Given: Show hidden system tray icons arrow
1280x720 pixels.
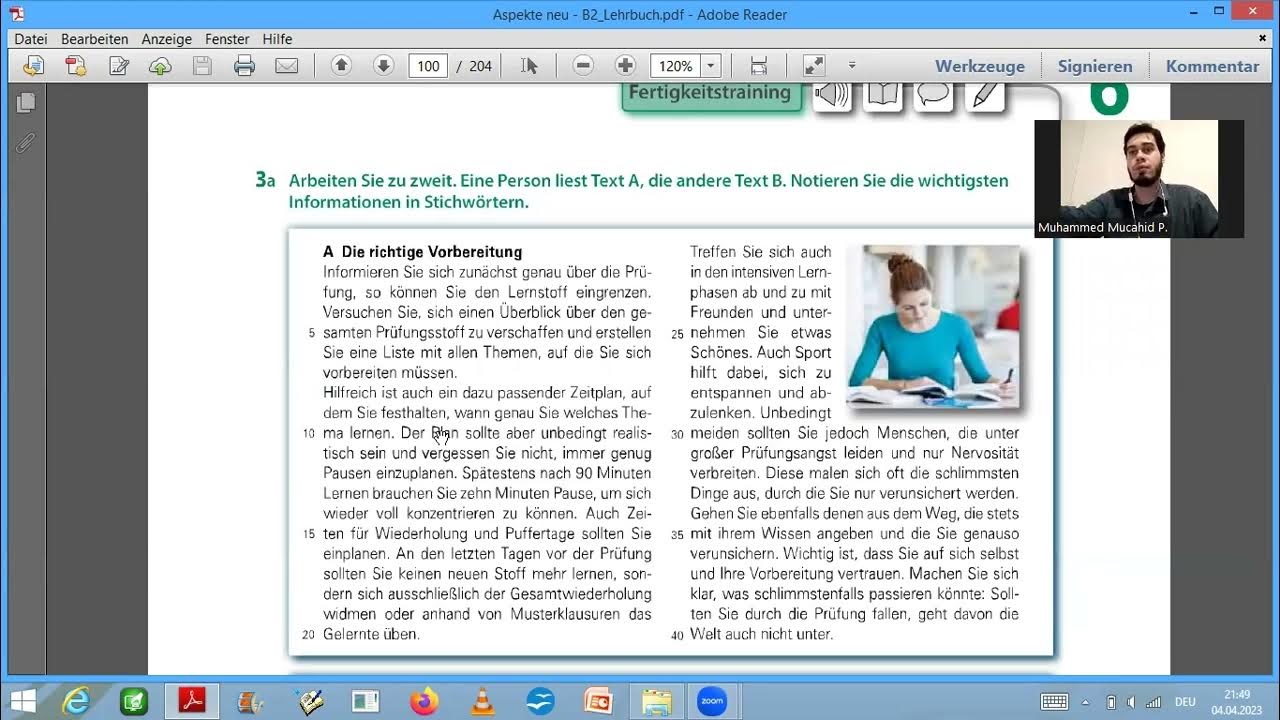Looking at the screenshot, I should coord(1086,702).
